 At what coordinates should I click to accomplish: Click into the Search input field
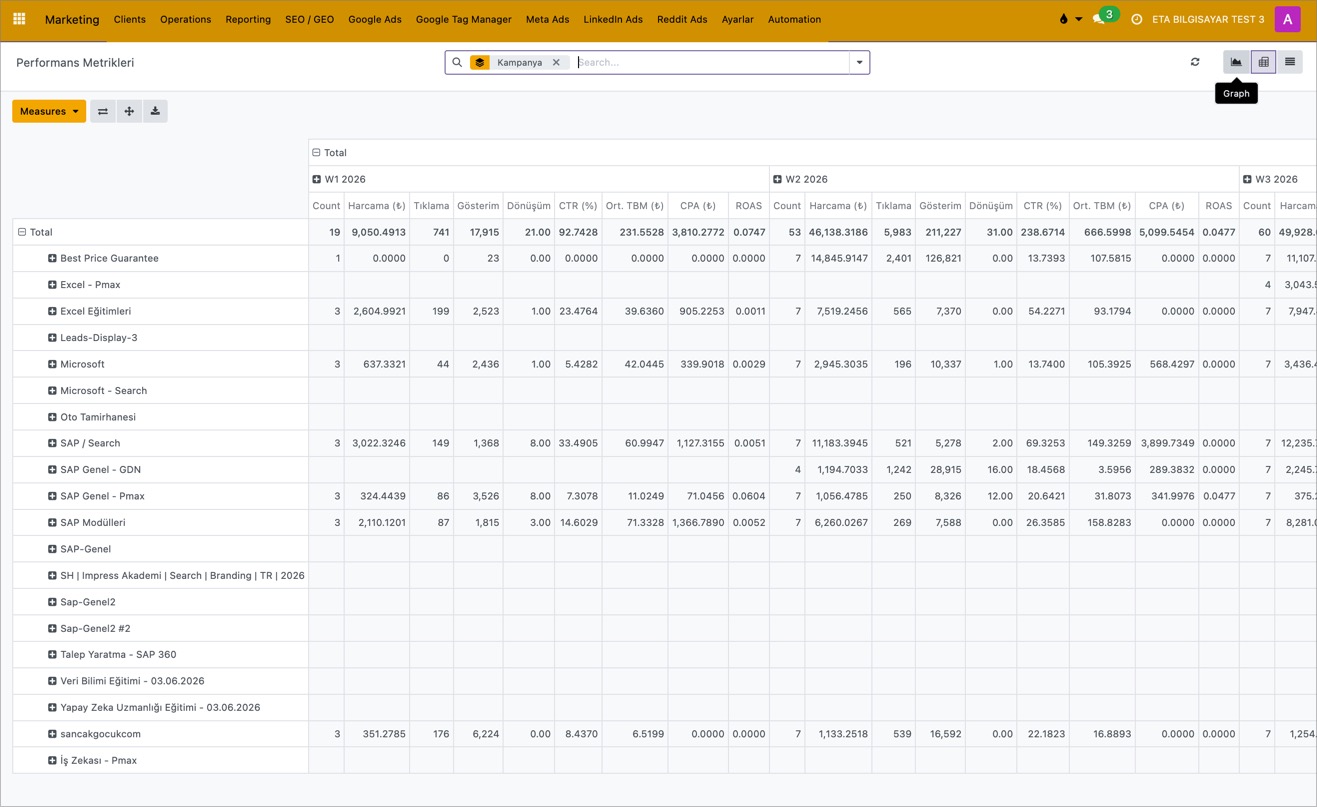click(x=710, y=62)
